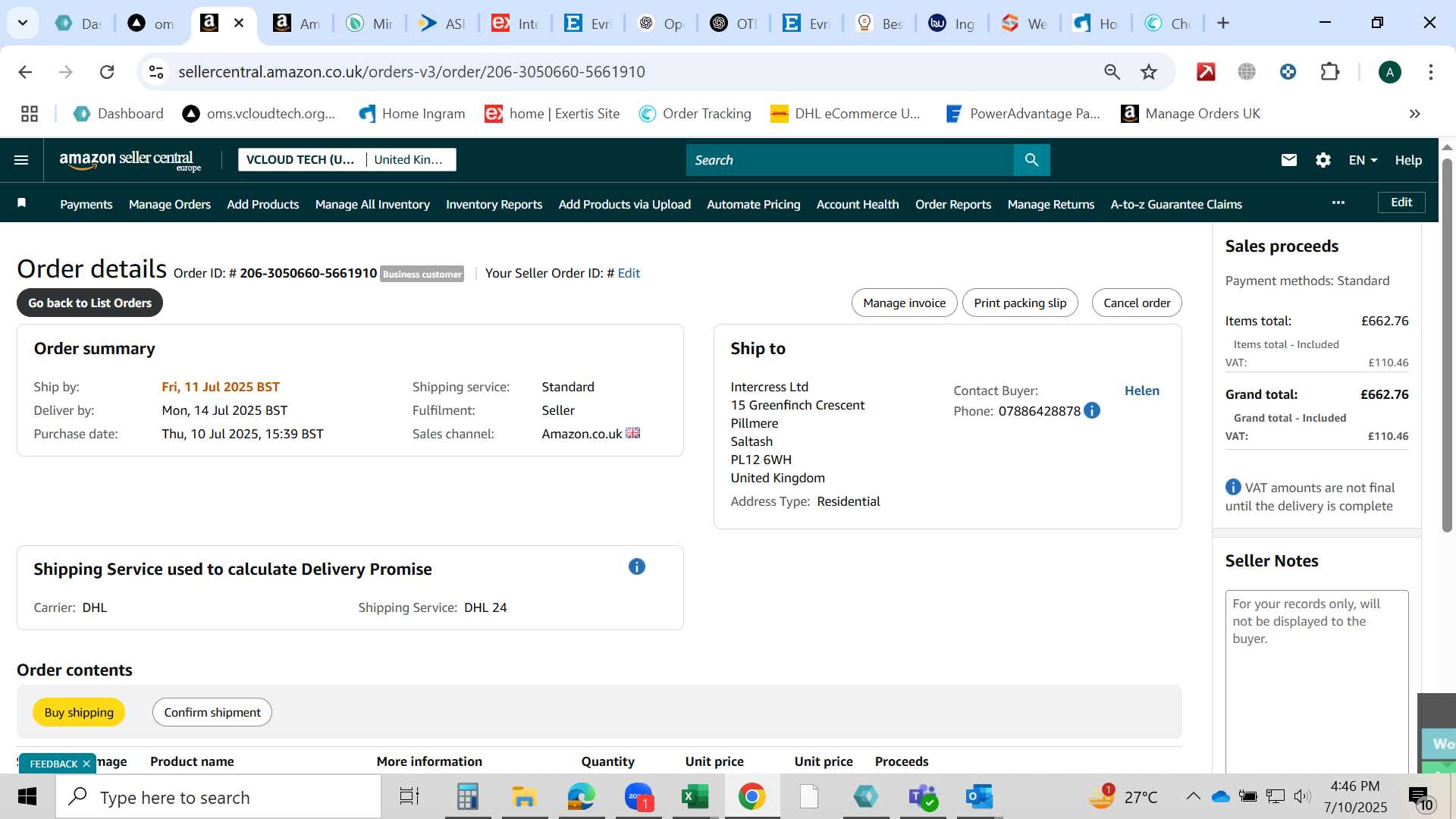Open Add Products in the nav bar
The width and height of the screenshot is (1456, 819).
pyautogui.click(x=263, y=204)
